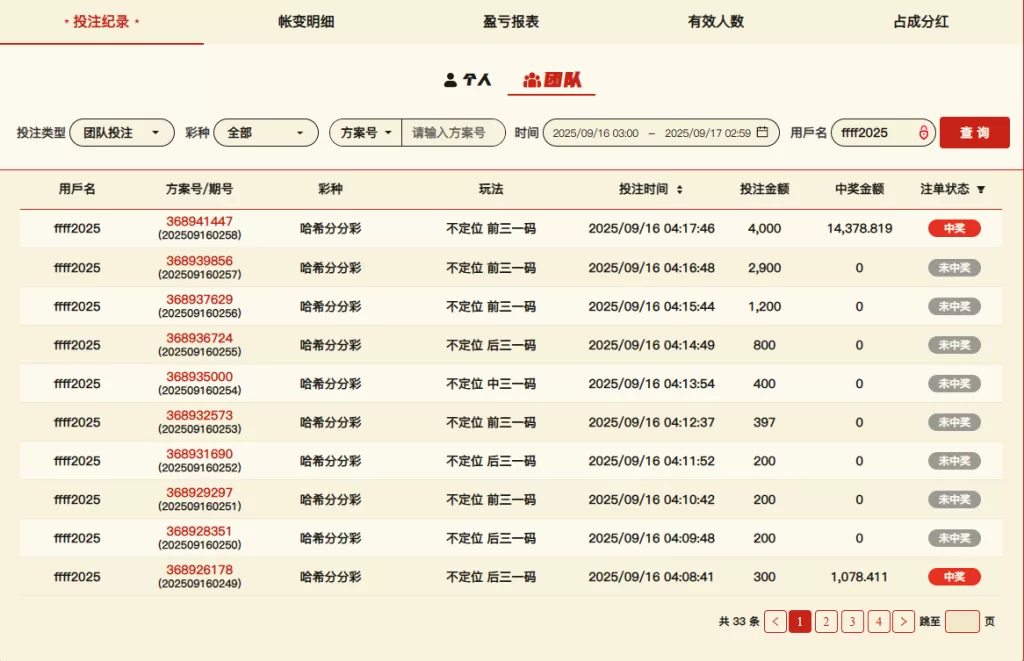Viewport: 1024px width, 661px height.
Task: Switch to the 团队 team view
Action: (552, 80)
